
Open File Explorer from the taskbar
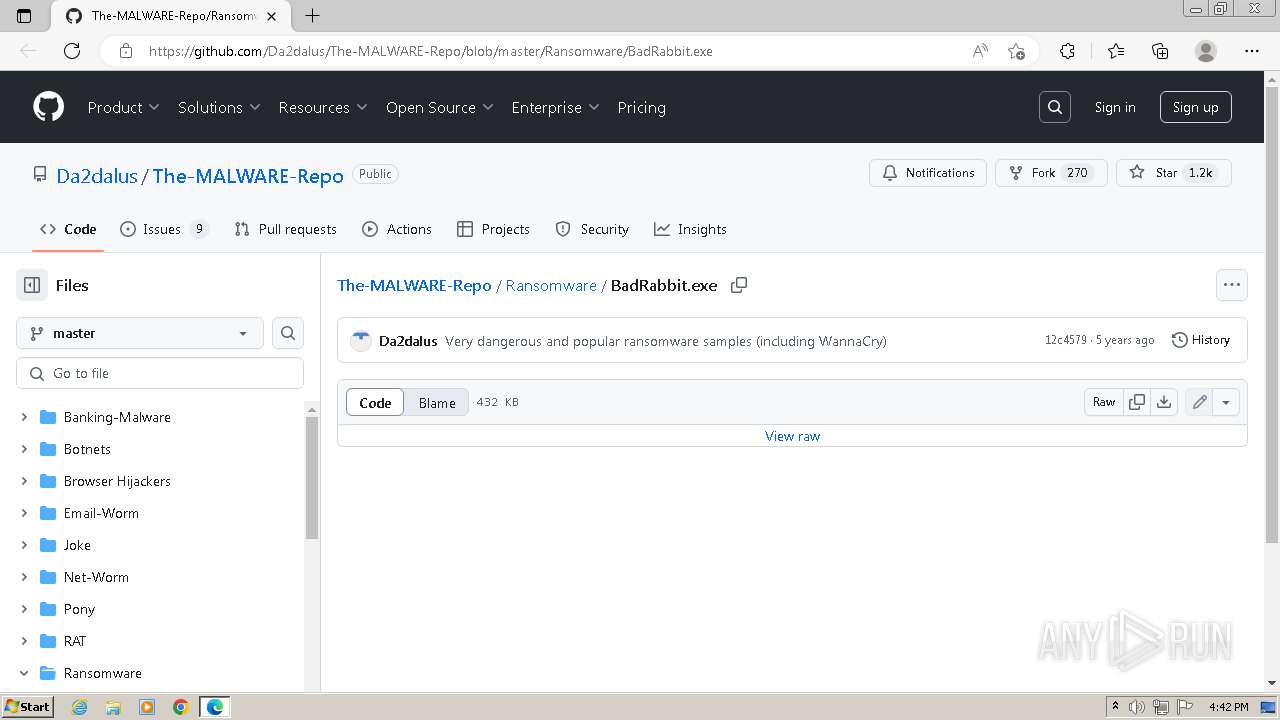pyautogui.click(x=113, y=707)
